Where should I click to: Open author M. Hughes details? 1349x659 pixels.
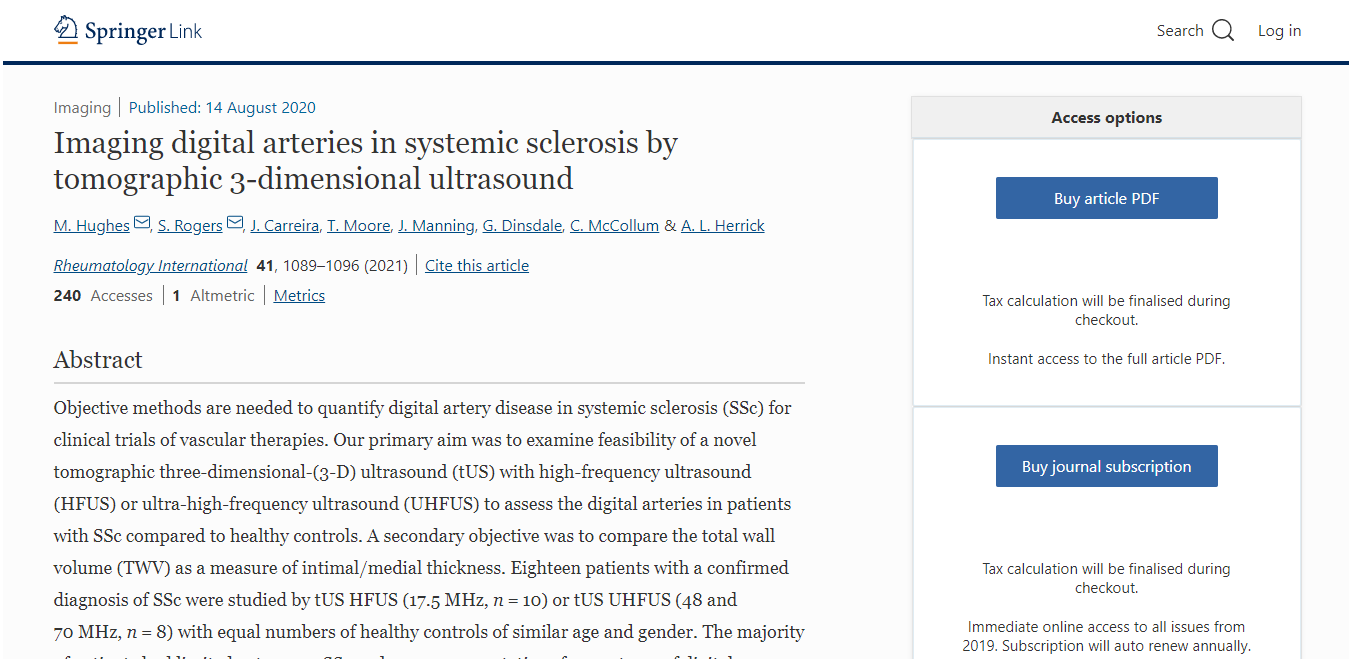(91, 226)
